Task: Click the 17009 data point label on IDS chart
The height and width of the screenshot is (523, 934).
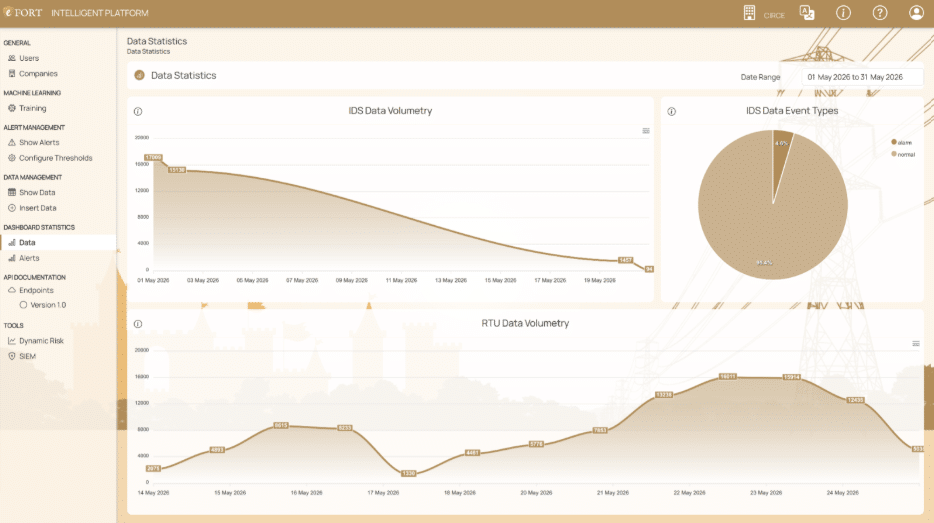Action: [153, 157]
